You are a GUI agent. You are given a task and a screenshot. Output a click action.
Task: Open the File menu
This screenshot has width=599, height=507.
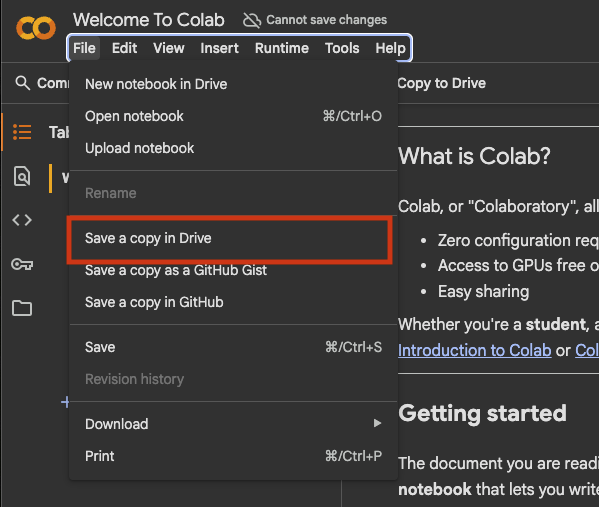tap(84, 48)
